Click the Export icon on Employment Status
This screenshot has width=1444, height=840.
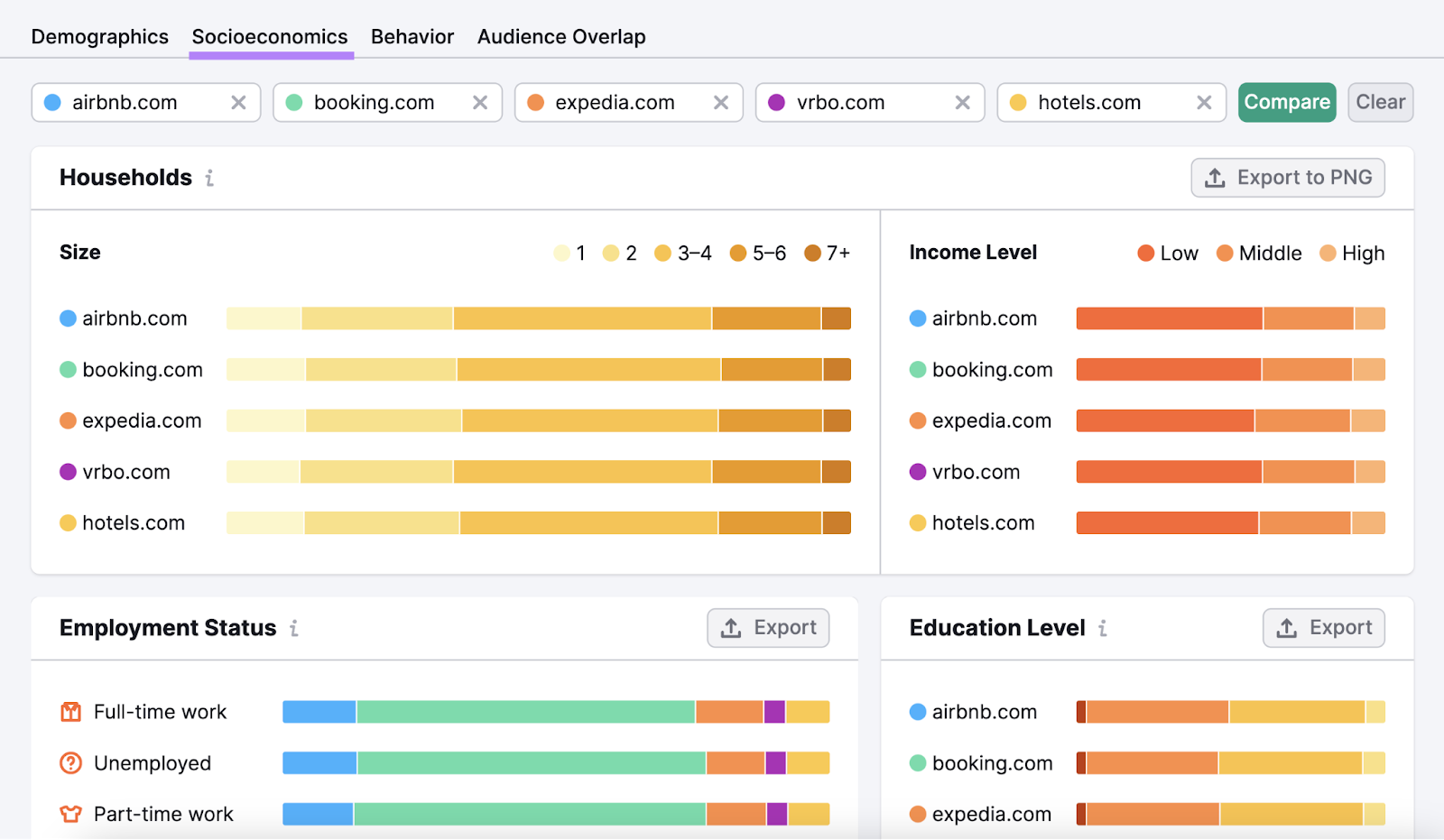(729, 627)
